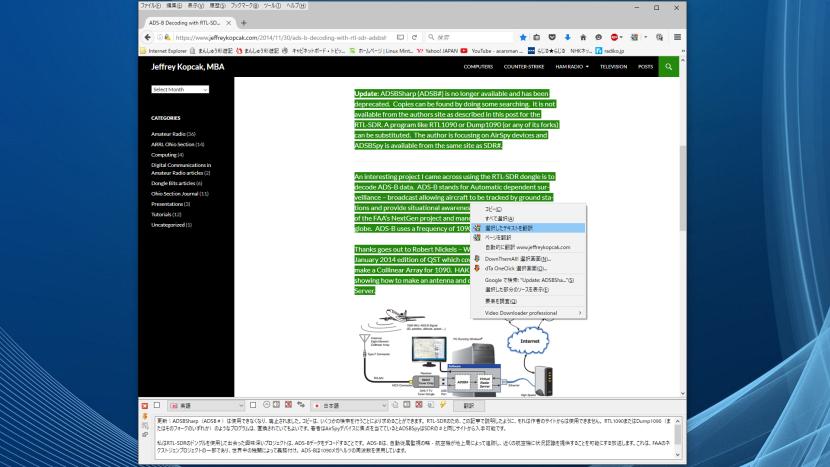Open a new tab with plus button
The image size is (830, 467).
pyautogui.click(x=243, y=23)
